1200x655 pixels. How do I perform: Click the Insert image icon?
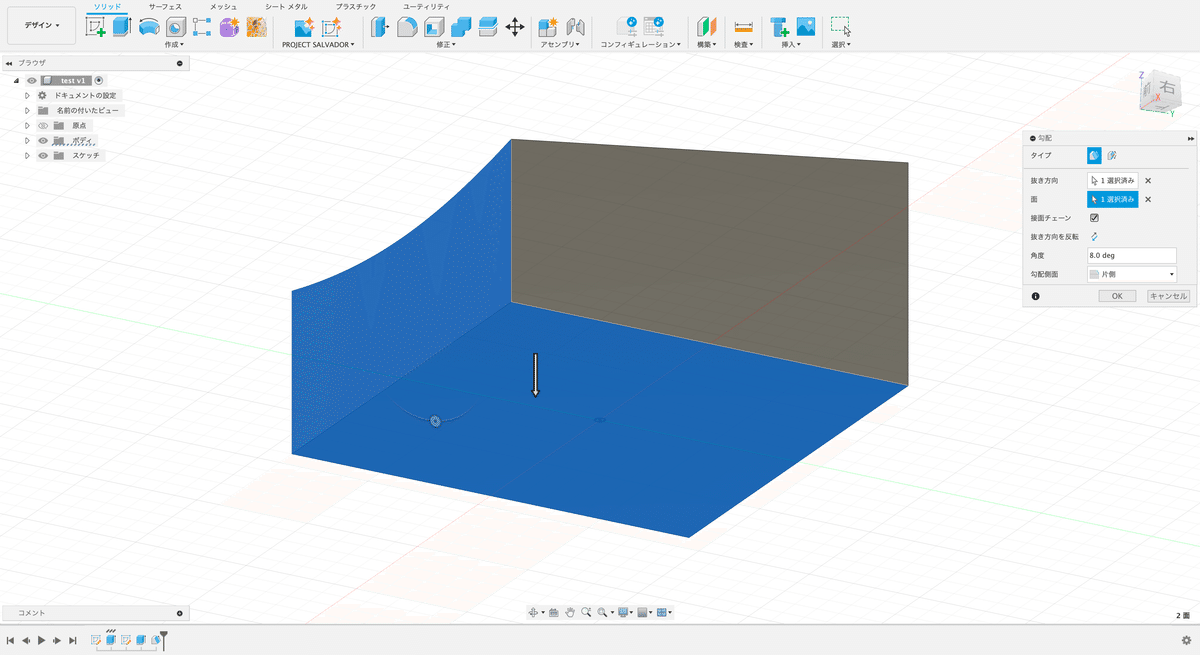click(x=806, y=27)
